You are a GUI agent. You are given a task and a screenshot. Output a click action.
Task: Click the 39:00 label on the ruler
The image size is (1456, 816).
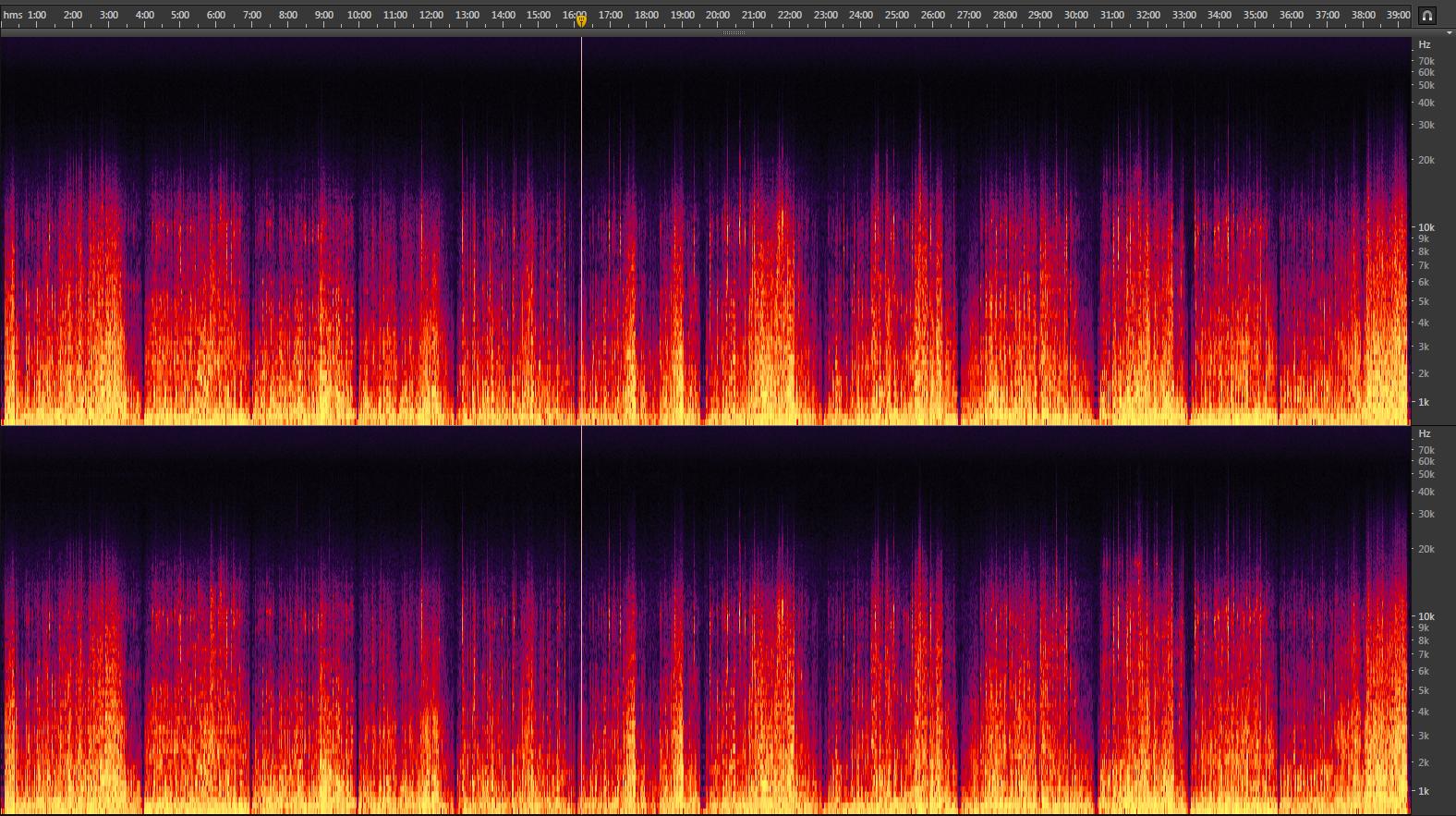pos(1399,15)
